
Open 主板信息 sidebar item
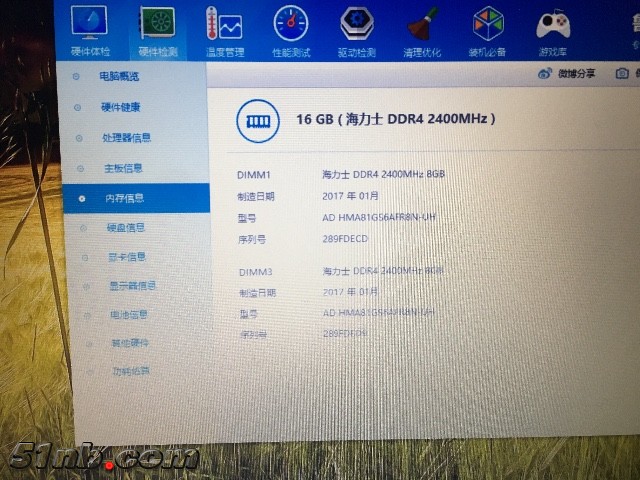tap(123, 168)
